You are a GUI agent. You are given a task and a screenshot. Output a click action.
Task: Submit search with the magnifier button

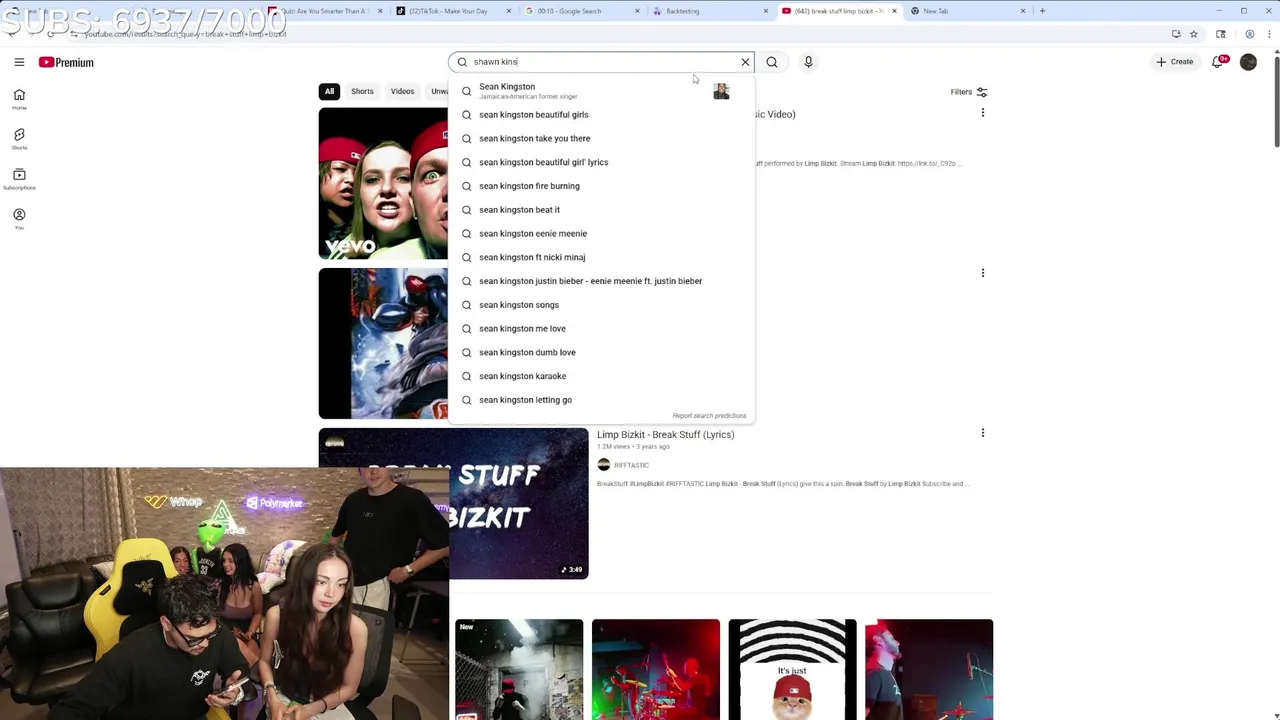point(771,62)
